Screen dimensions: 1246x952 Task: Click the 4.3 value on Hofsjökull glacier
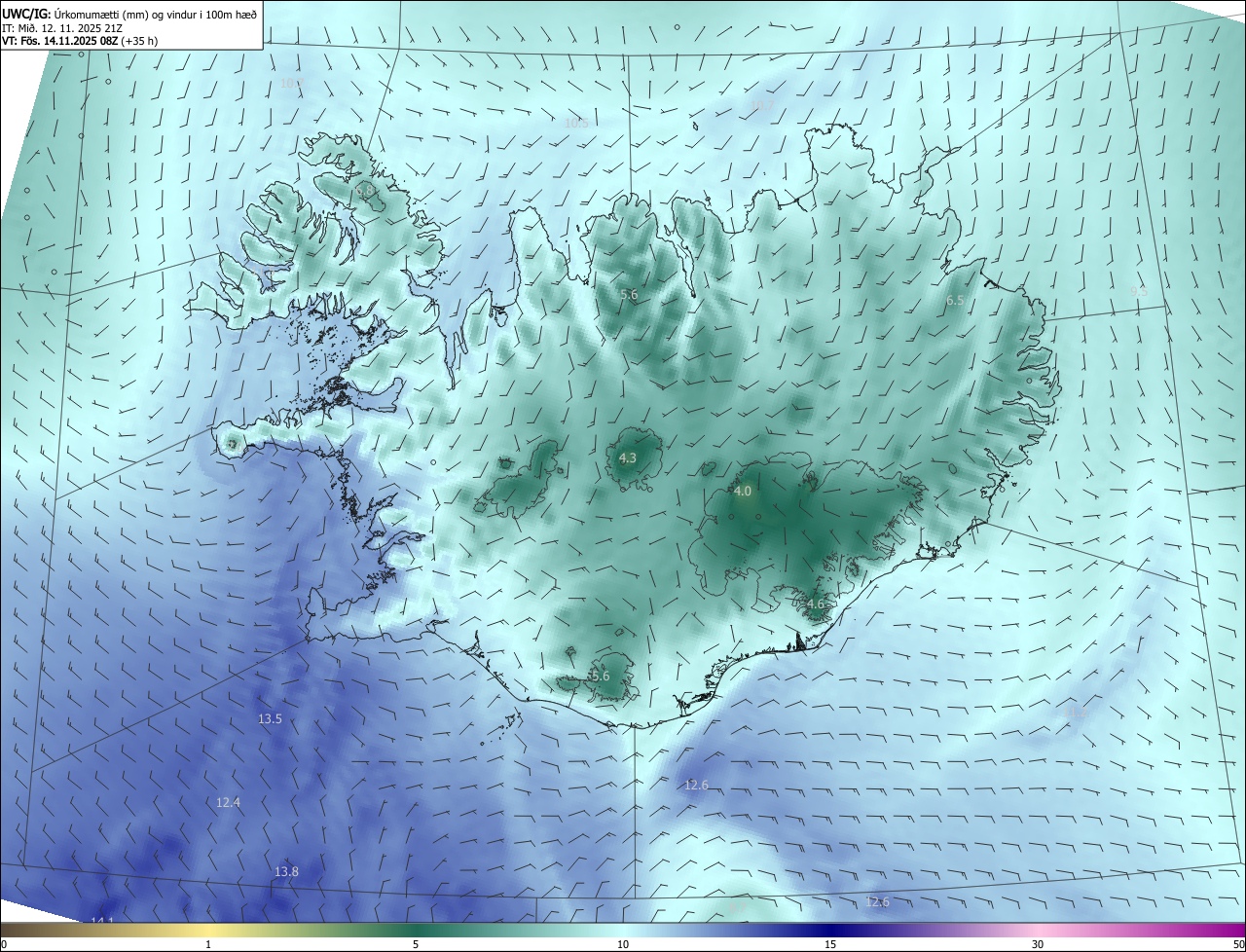tap(628, 458)
